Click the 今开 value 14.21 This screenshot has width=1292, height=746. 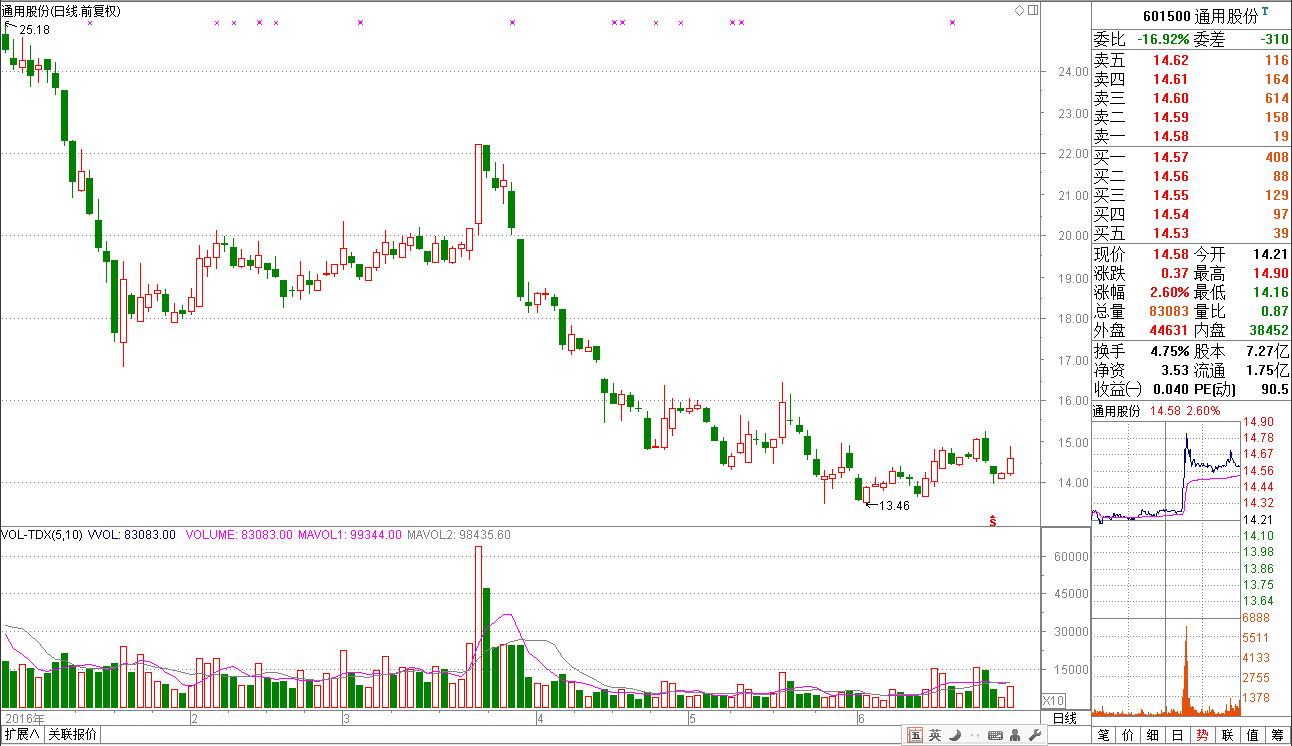coord(1271,254)
